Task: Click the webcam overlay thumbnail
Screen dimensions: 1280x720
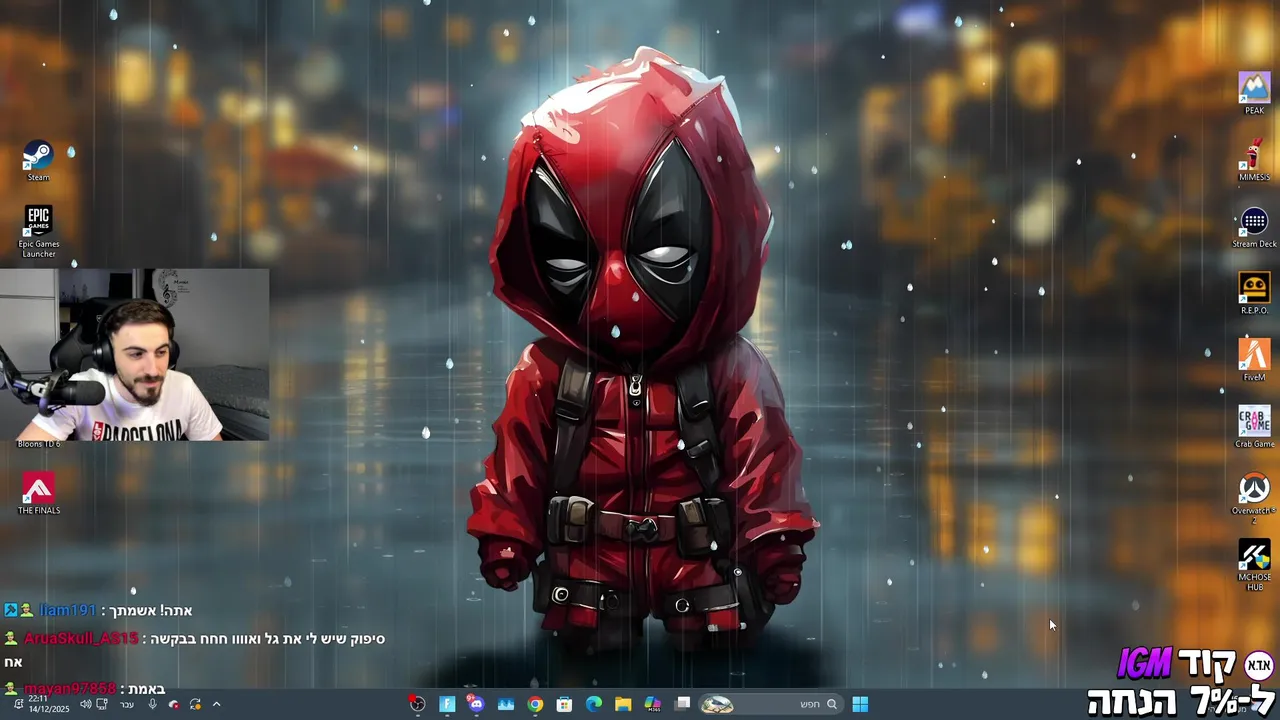Action: point(134,354)
